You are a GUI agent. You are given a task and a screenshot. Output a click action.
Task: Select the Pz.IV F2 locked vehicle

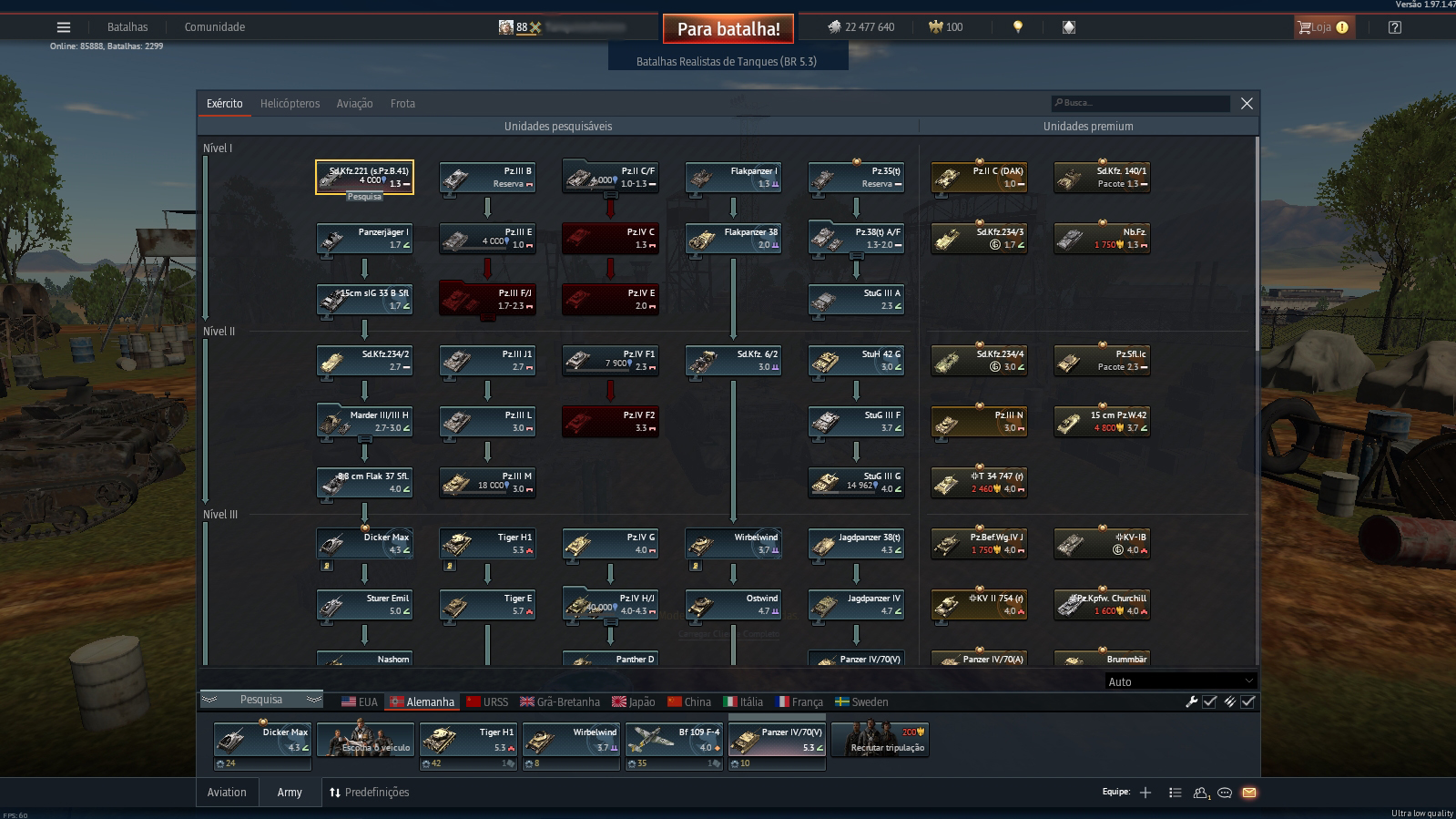pyautogui.click(x=610, y=422)
